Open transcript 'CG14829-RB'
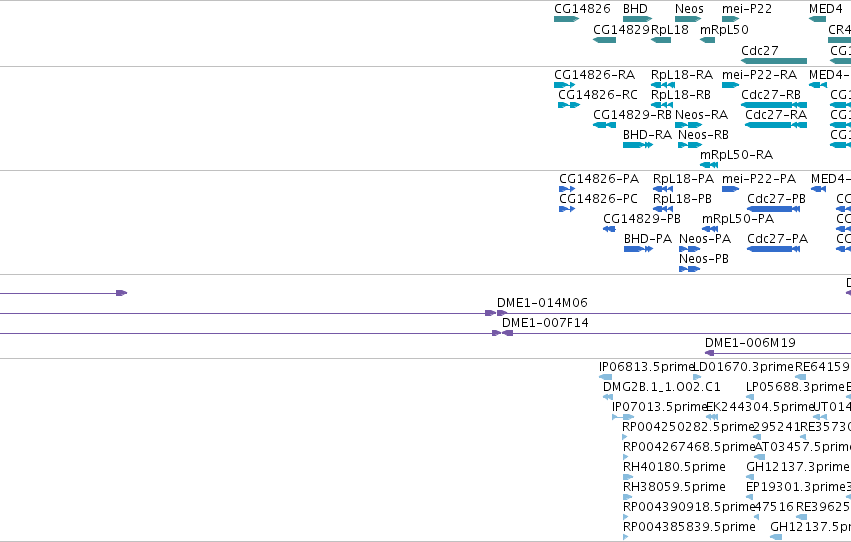 point(632,114)
